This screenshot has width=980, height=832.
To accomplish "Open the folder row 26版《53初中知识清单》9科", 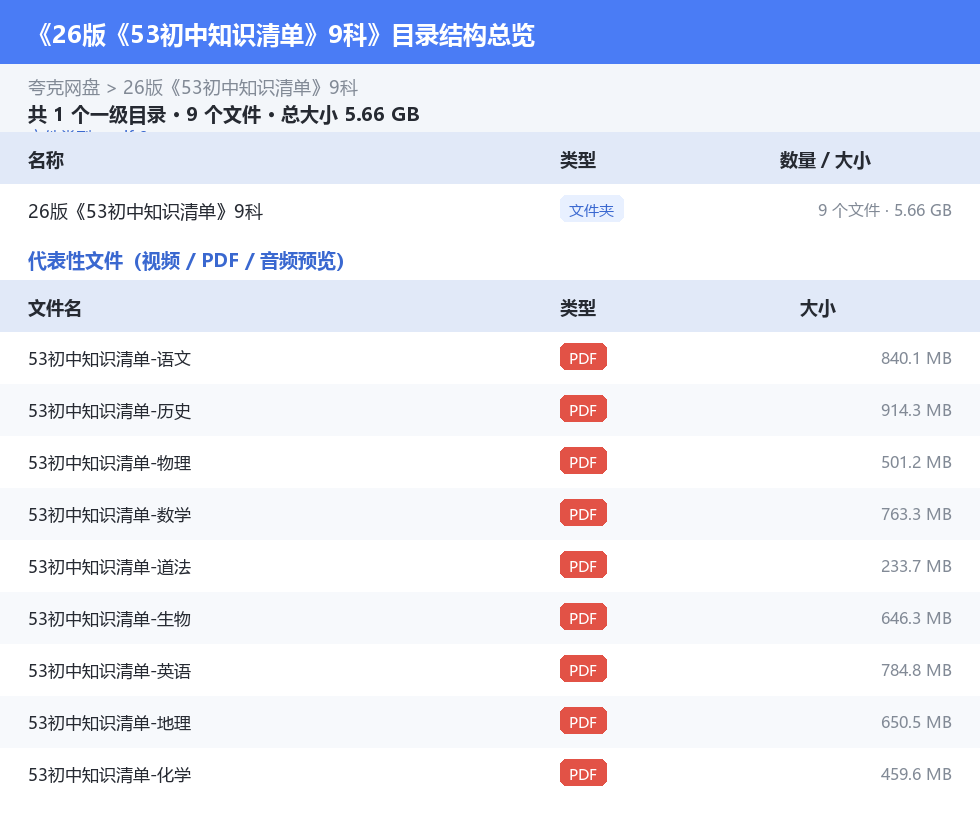I will coord(145,211).
